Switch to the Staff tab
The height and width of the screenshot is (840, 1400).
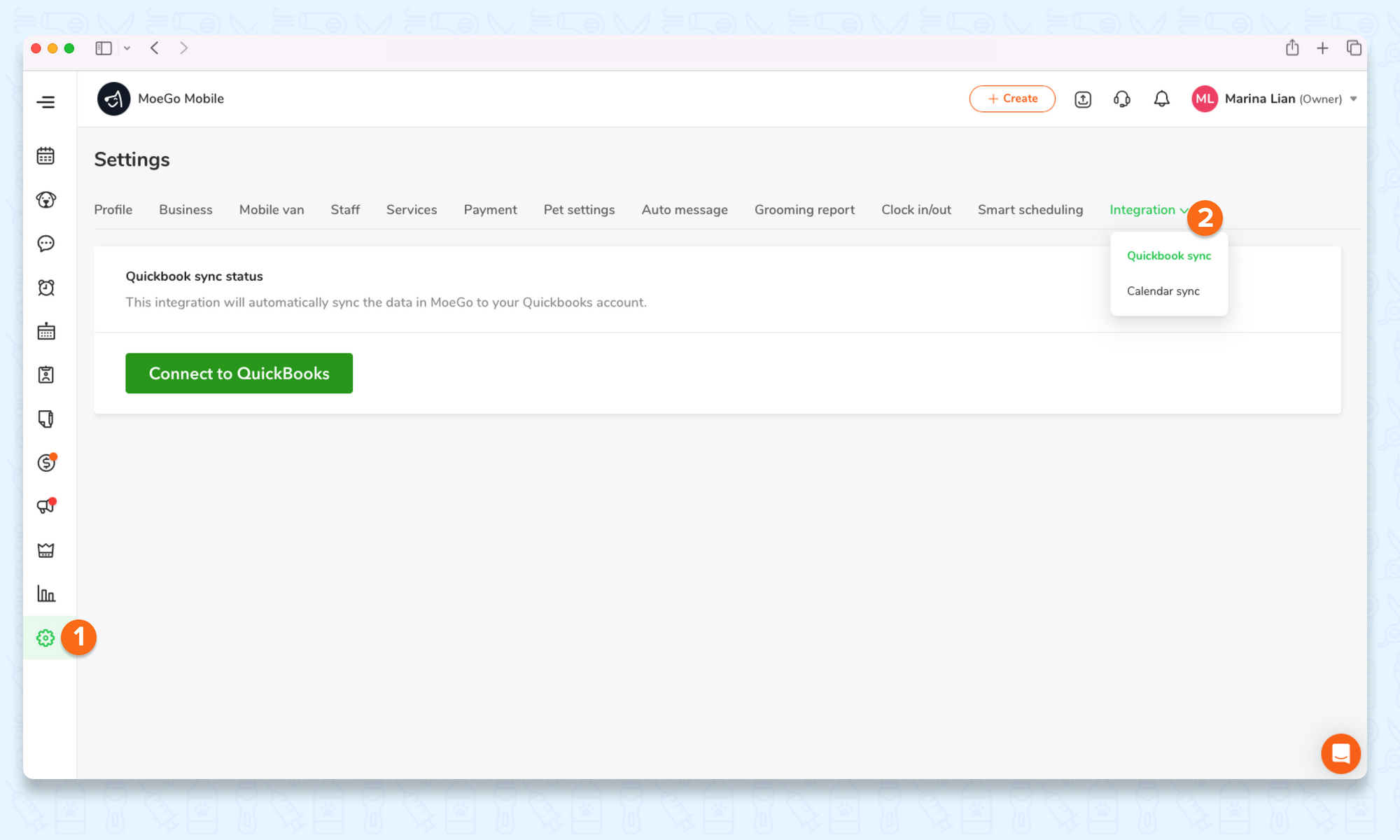coord(345,210)
